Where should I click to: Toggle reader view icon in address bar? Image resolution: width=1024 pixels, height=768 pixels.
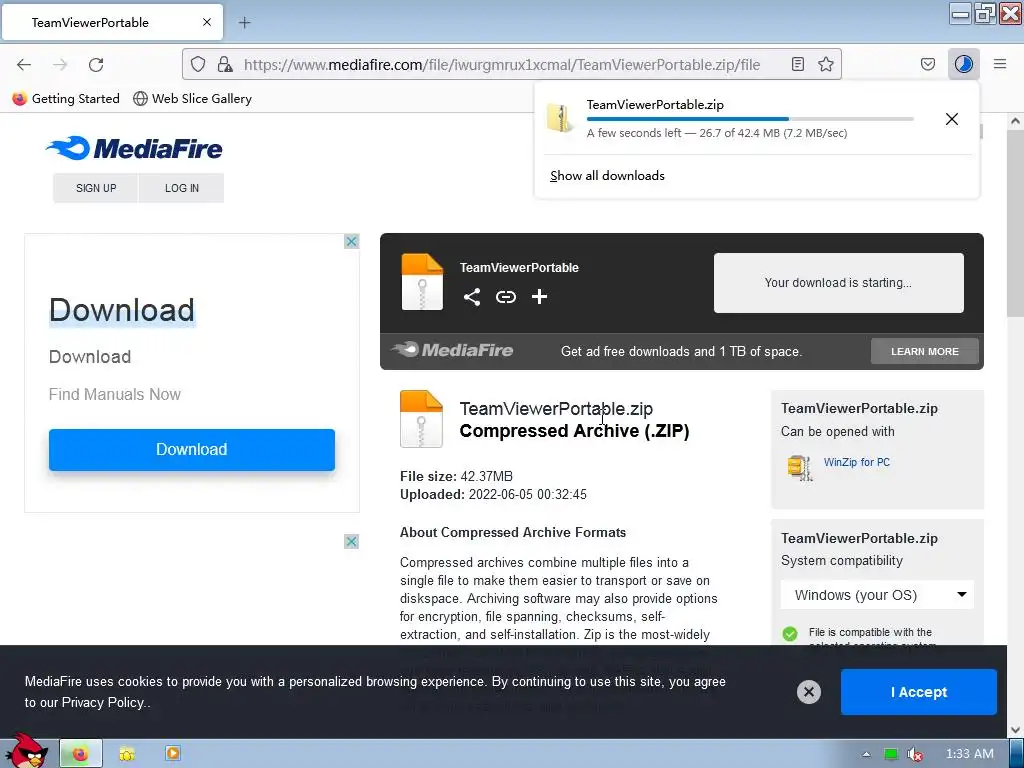coord(797,64)
